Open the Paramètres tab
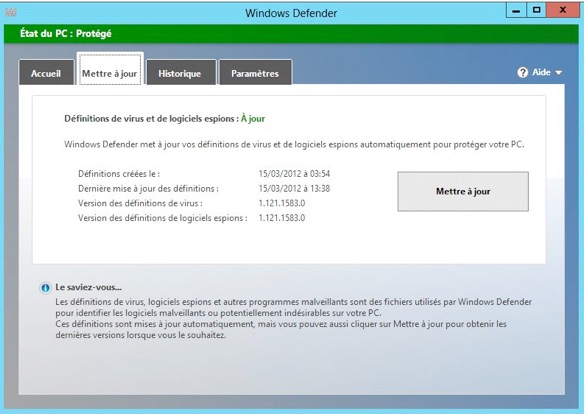584x414 pixels. pos(255,73)
